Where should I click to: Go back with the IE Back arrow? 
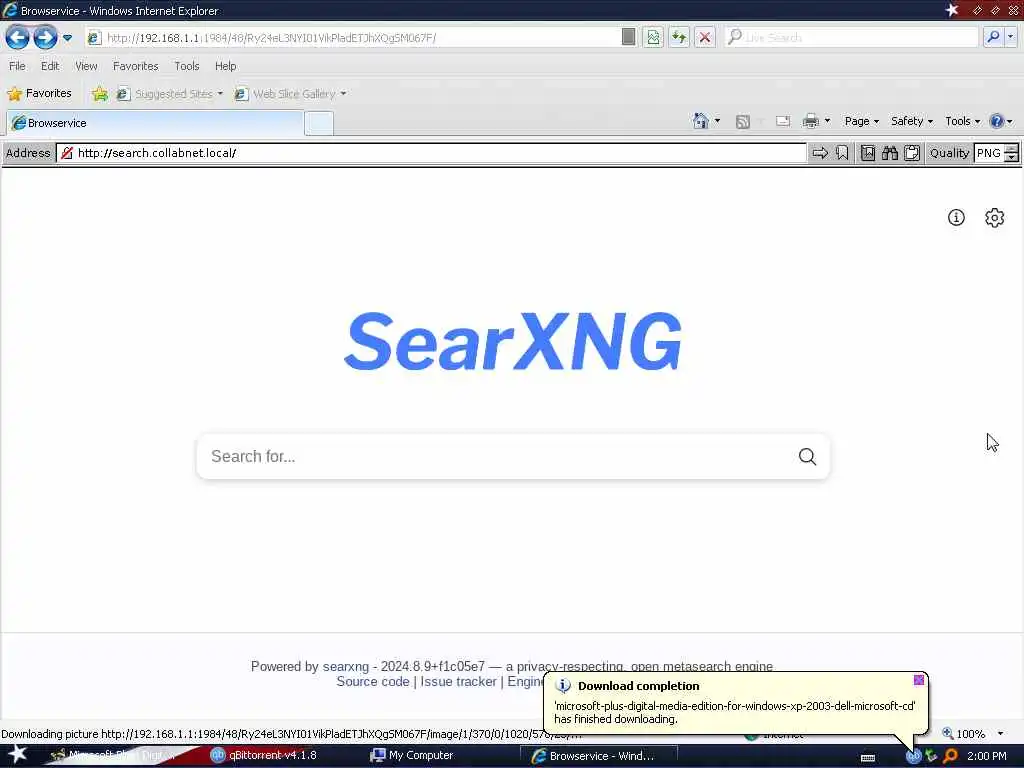tap(17, 37)
